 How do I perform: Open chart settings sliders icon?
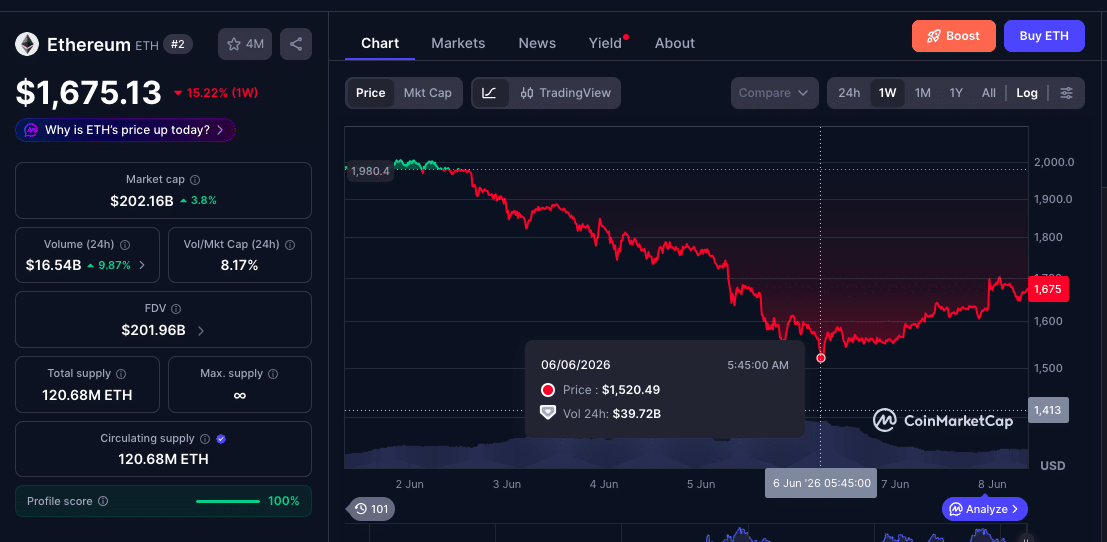pos(1067,93)
